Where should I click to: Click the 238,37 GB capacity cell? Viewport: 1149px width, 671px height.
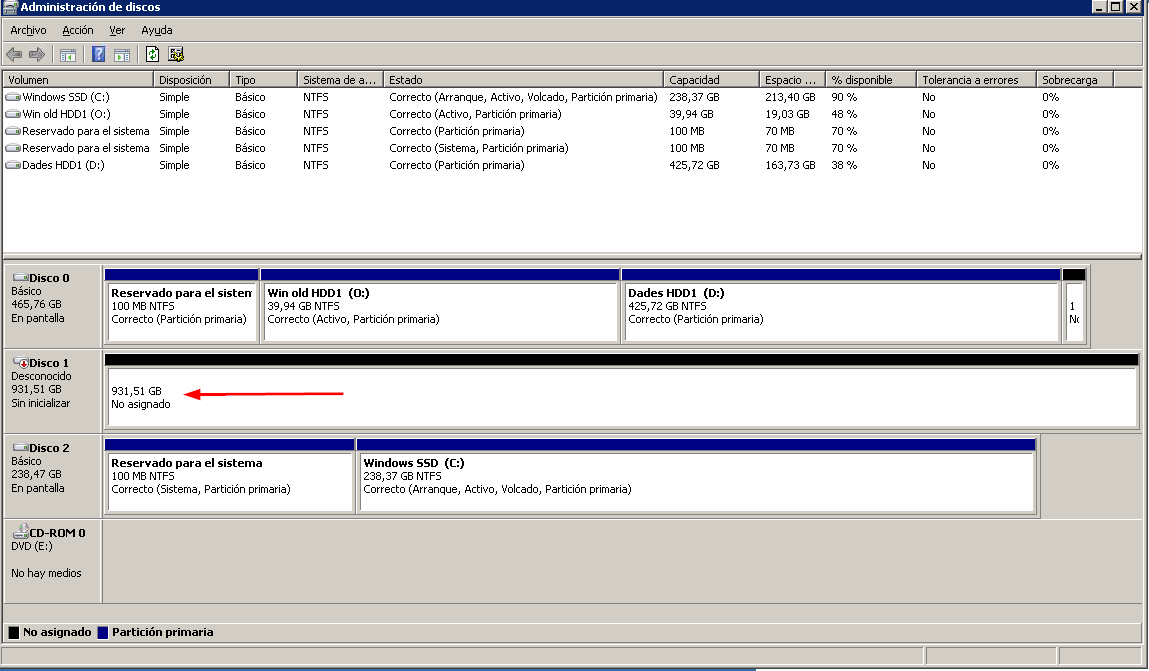tap(694, 97)
